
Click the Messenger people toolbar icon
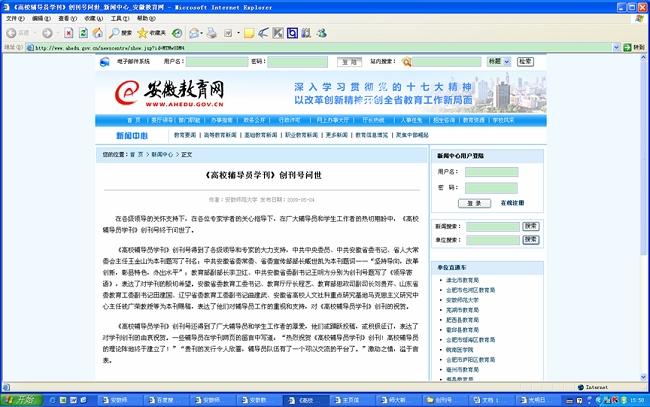click(322, 33)
